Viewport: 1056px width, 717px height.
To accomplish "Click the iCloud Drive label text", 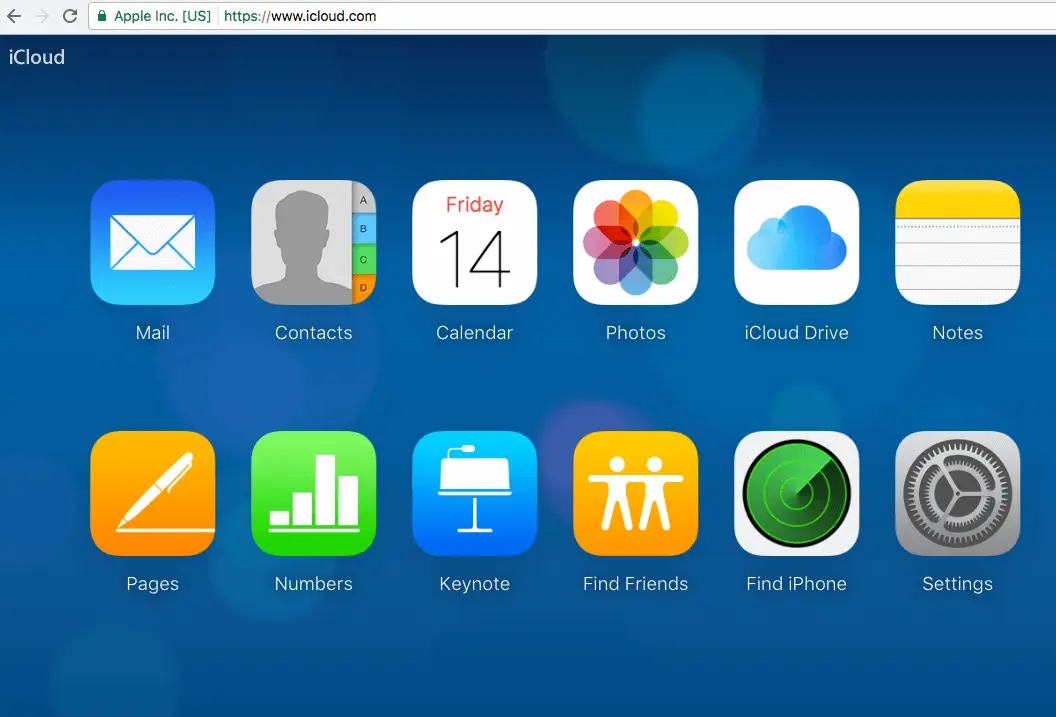I will [x=797, y=333].
